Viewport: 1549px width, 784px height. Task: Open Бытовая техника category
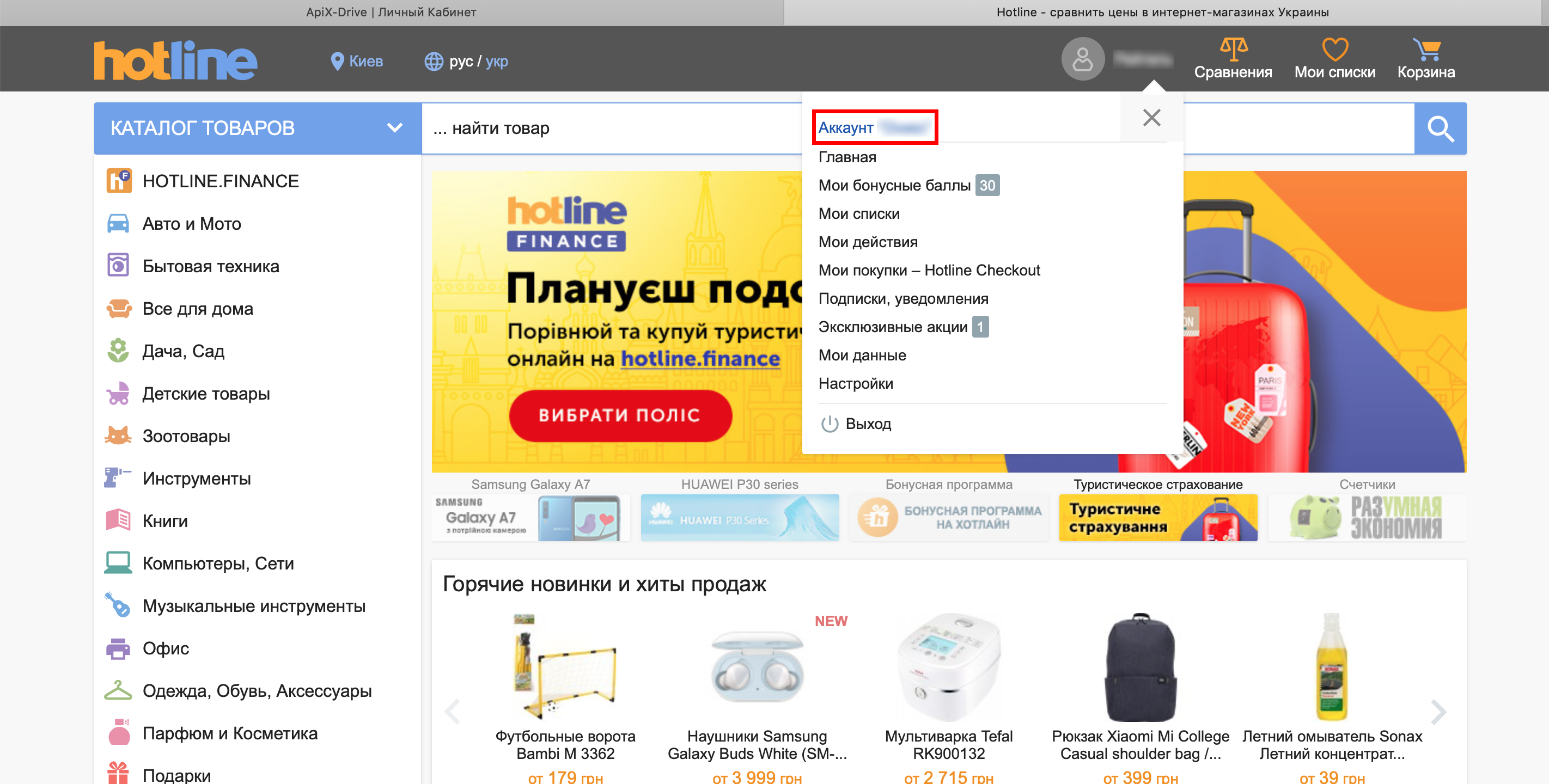[211, 266]
